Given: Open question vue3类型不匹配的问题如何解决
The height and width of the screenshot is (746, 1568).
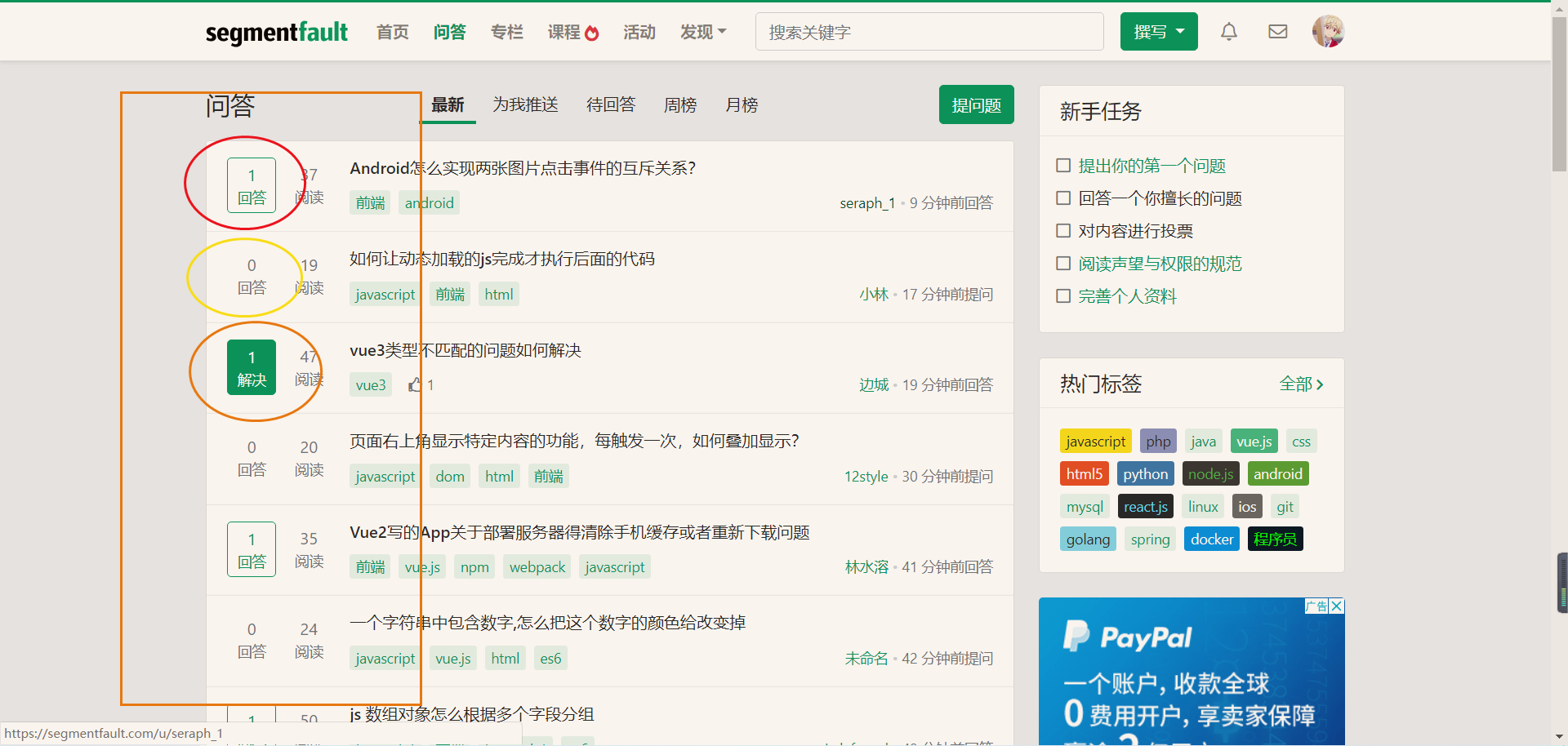Looking at the screenshot, I should click(465, 350).
